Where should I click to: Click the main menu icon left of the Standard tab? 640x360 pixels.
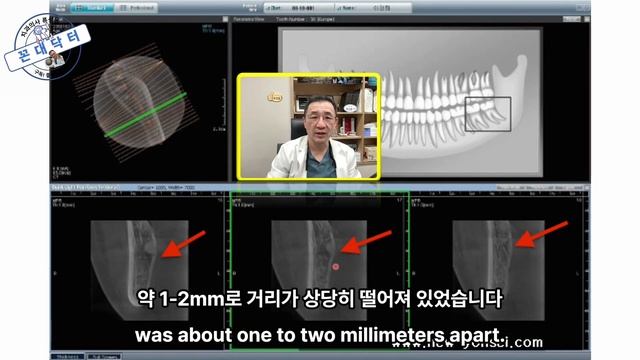(60, 8)
